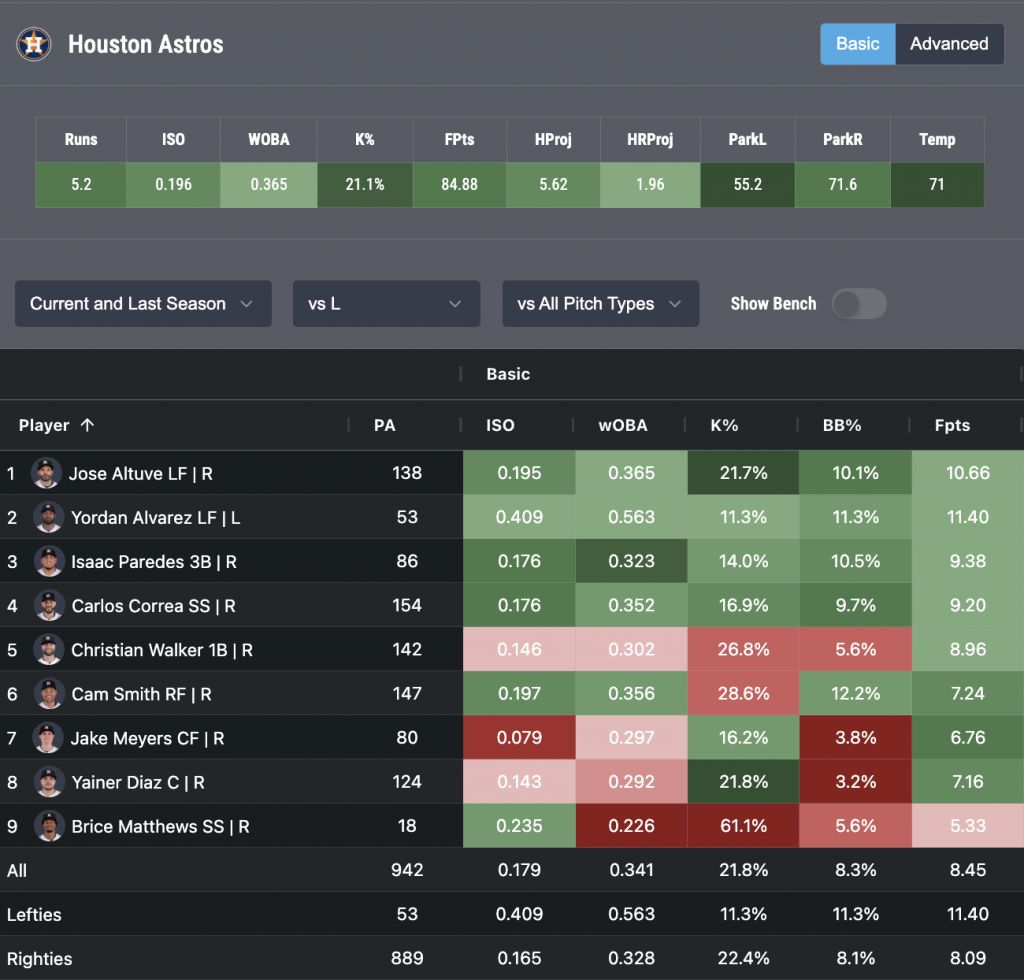Viewport: 1024px width, 980px height.
Task: Click Christian Walker's headshot icon
Action: click(x=48, y=649)
